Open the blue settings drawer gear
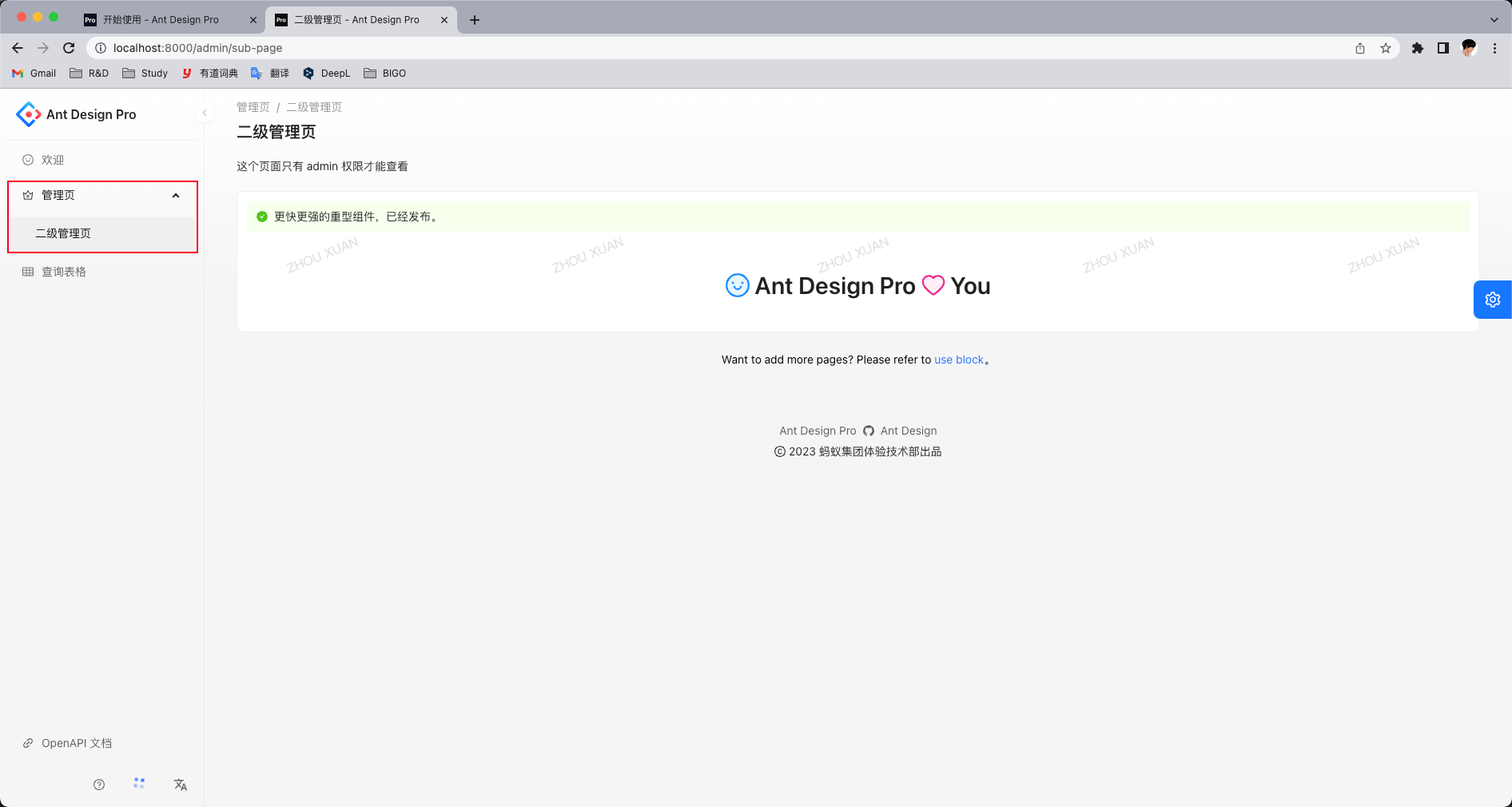Image resolution: width=1512 pixels, height=807 pixels. (1493, 300)
